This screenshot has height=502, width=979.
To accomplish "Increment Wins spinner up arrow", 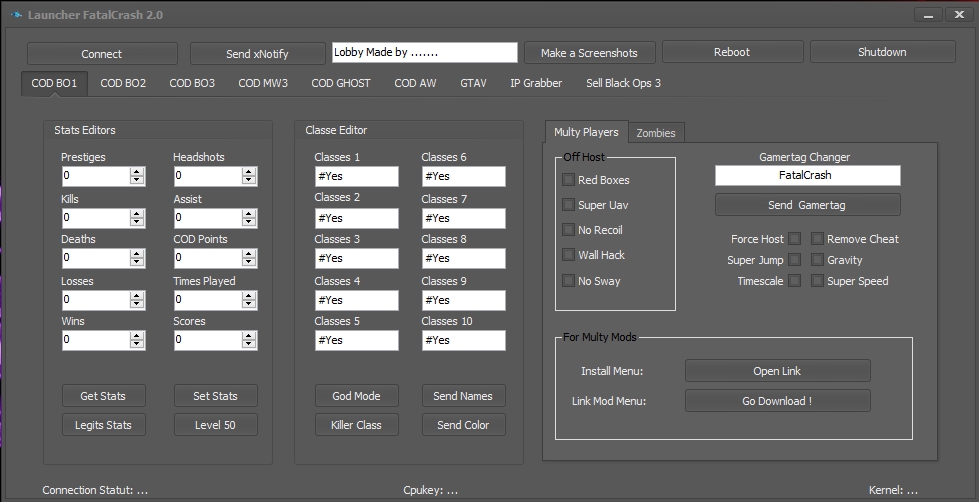I will 137,336.
